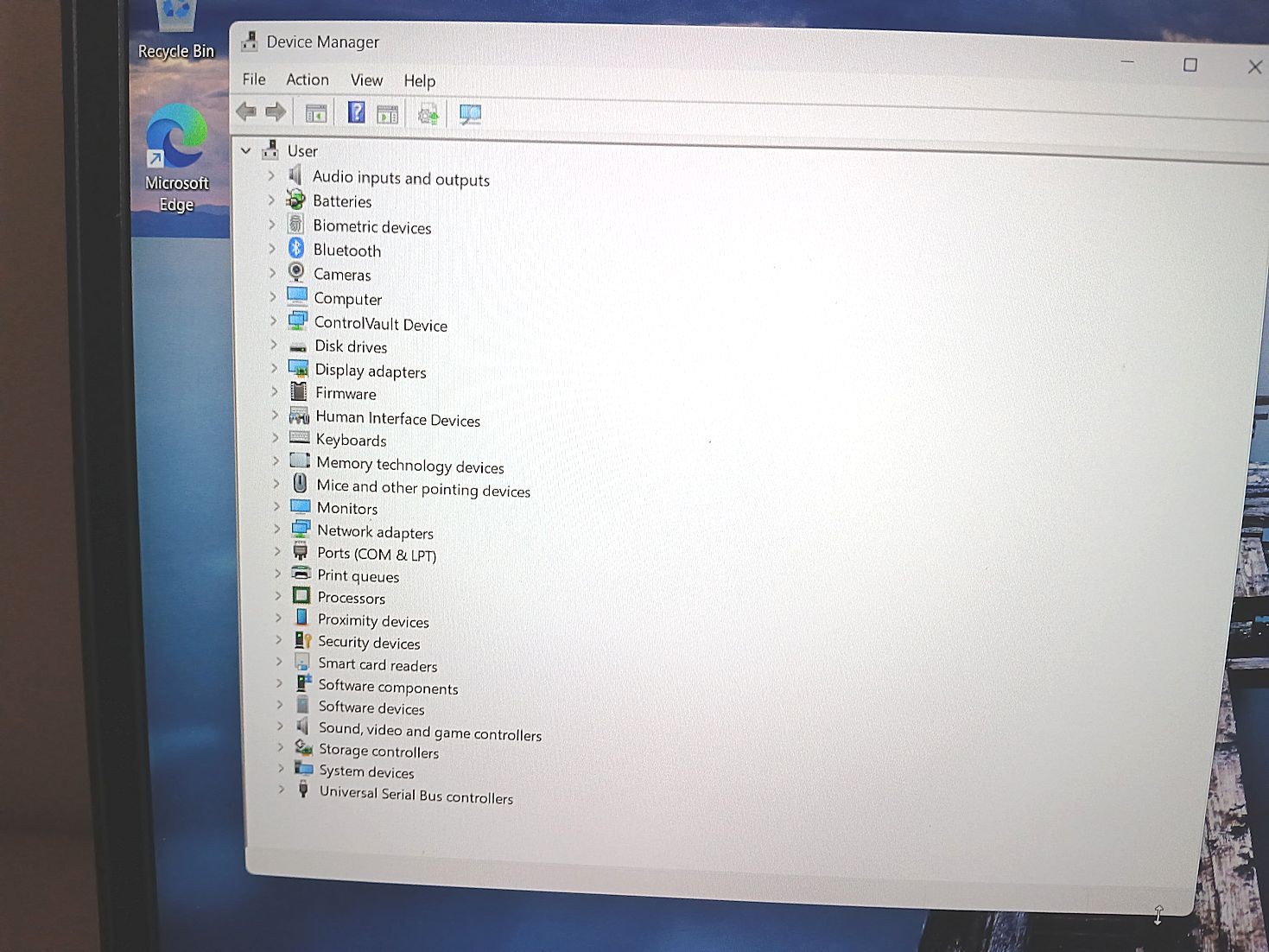Screen dimensions: 1269x952
Task: Expand Sound, video and game controllers chevron
Action: 280,727
